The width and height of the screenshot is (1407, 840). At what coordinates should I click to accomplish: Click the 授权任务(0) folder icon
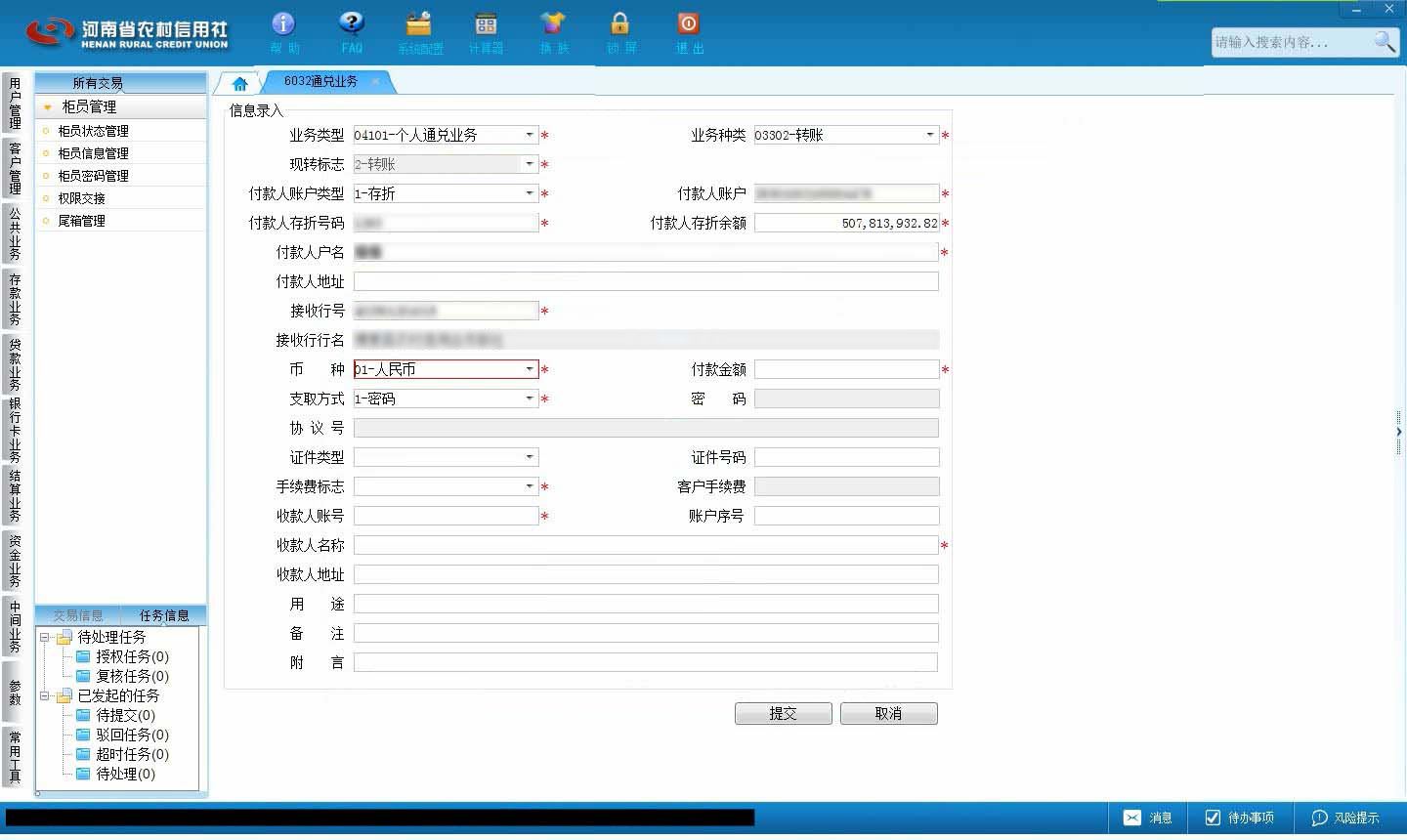83,656
